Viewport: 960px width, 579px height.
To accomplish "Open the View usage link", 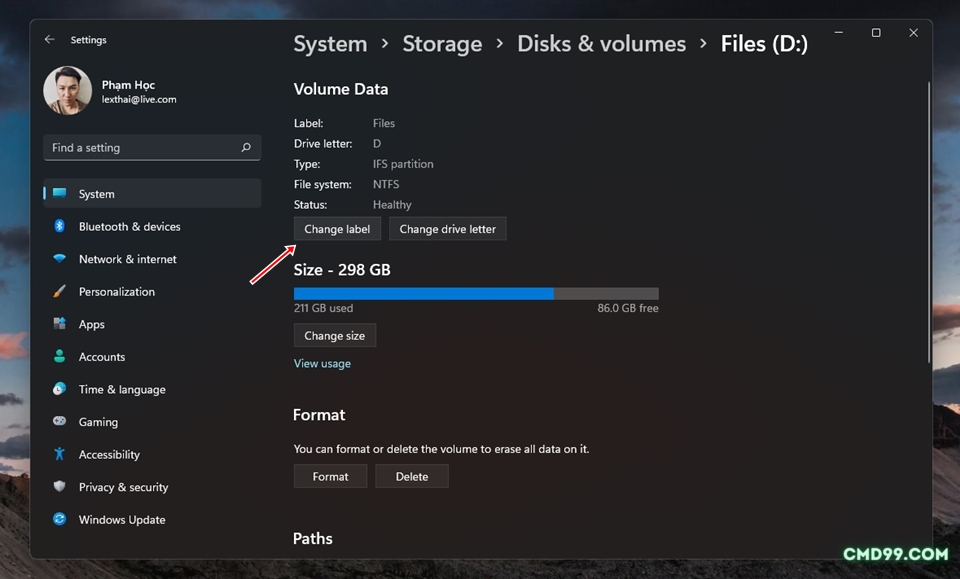I will 322,364.
